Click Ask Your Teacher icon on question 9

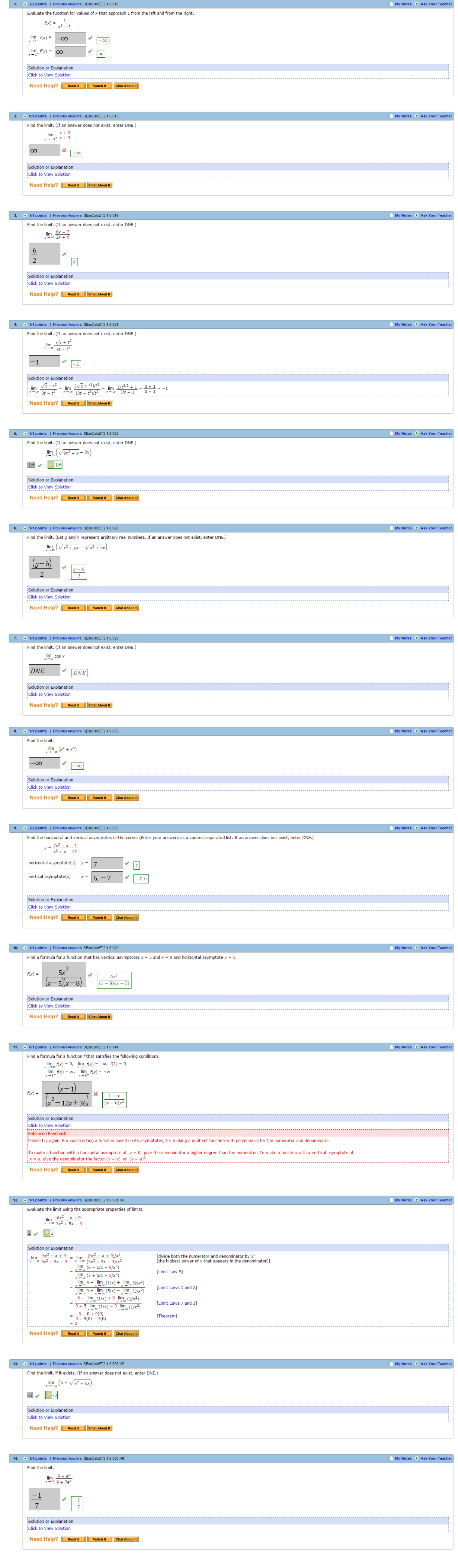tap(416, 828)
